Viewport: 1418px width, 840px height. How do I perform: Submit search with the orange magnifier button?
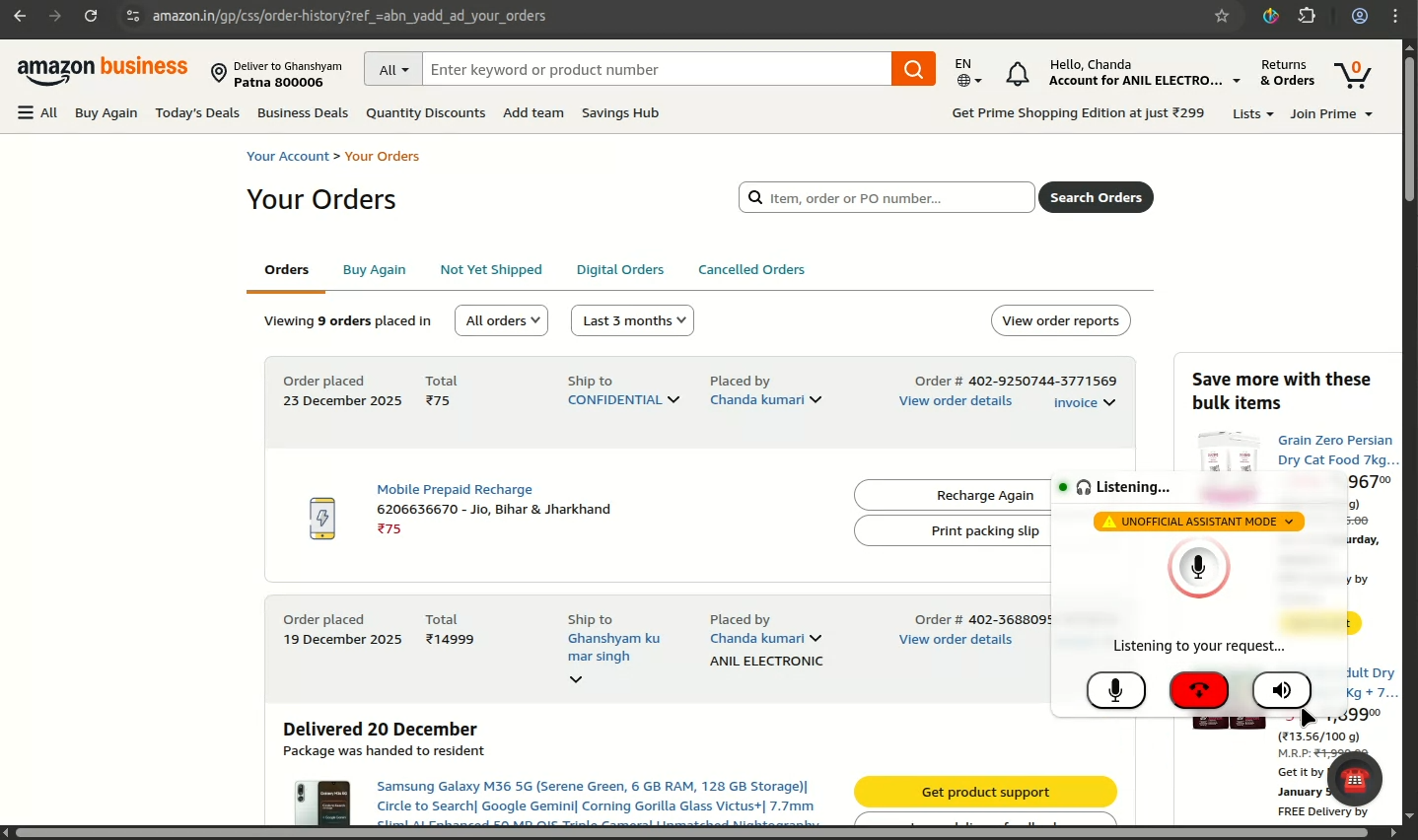914,69
